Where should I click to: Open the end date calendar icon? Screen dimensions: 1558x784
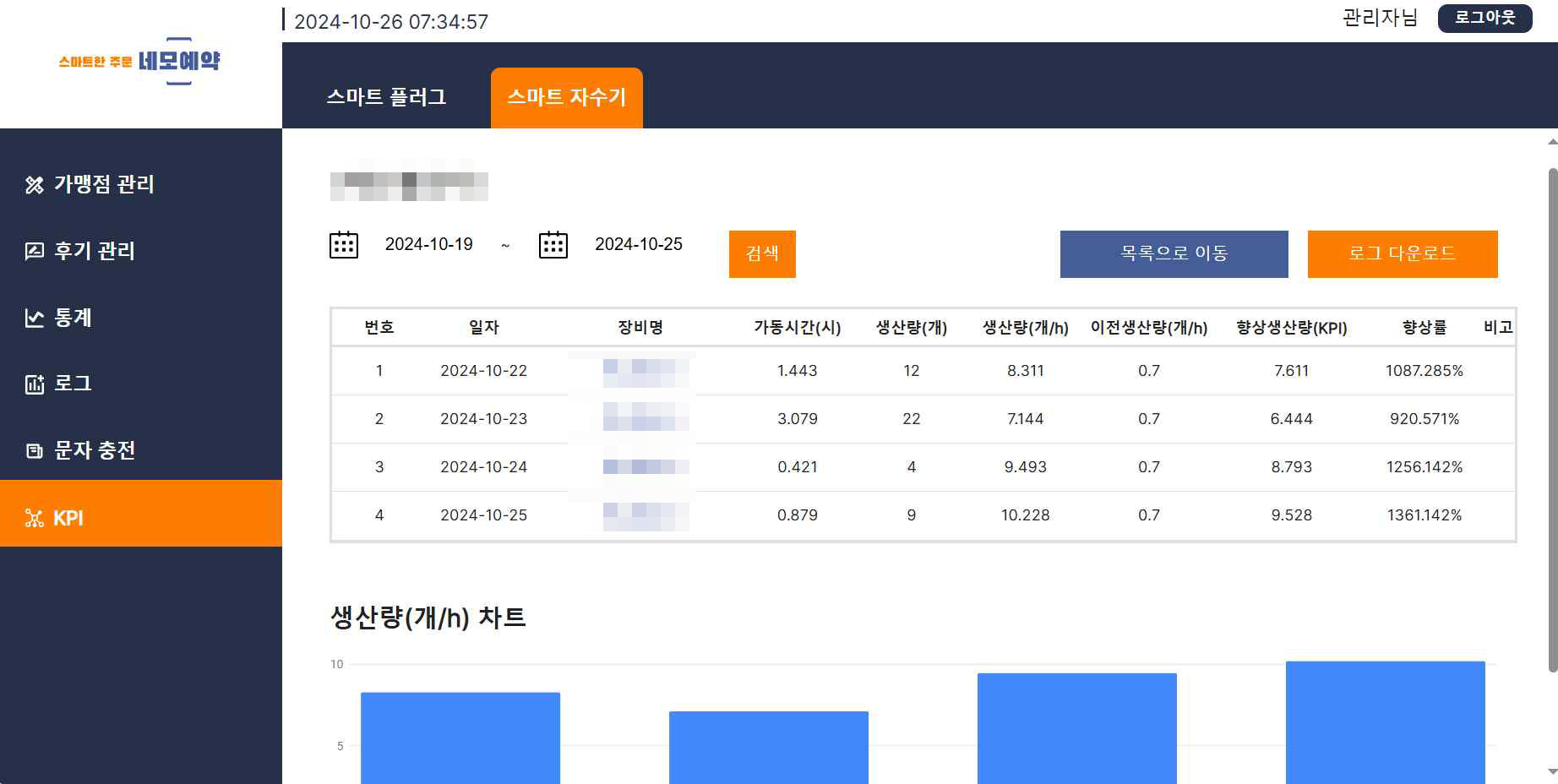click(553, 245)
